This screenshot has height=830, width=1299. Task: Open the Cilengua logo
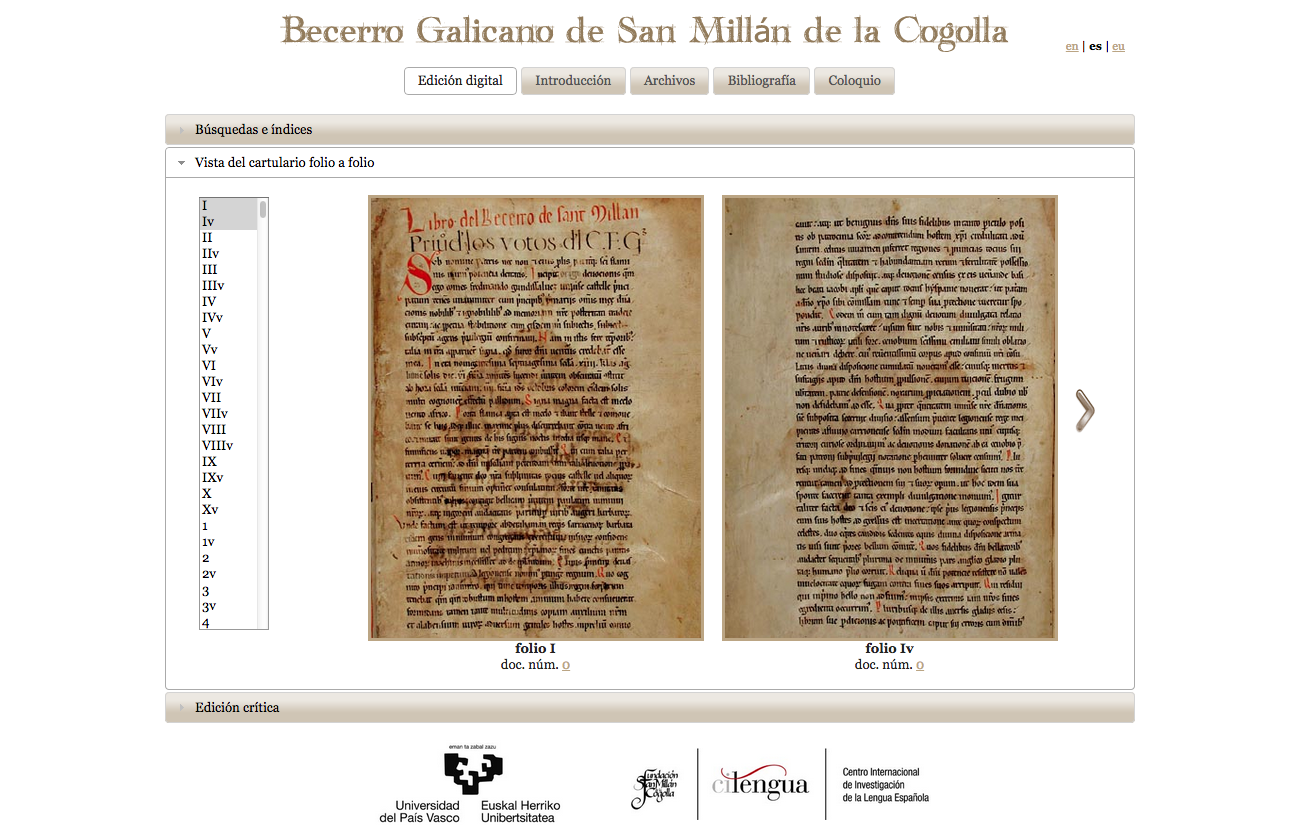(760, 784)
